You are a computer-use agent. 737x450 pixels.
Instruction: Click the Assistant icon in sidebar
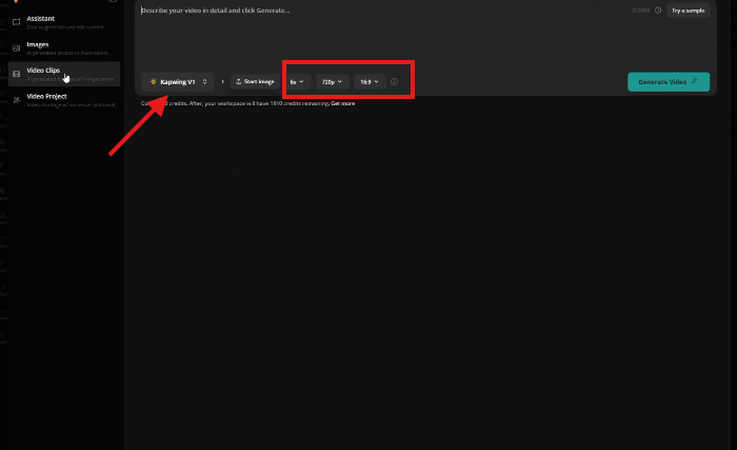16,22
